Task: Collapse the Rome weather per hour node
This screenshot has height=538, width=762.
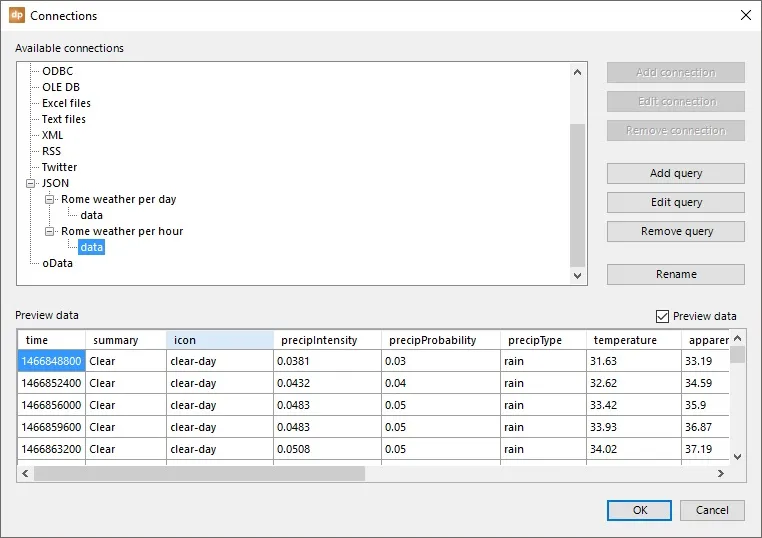Action: point(50,231)
